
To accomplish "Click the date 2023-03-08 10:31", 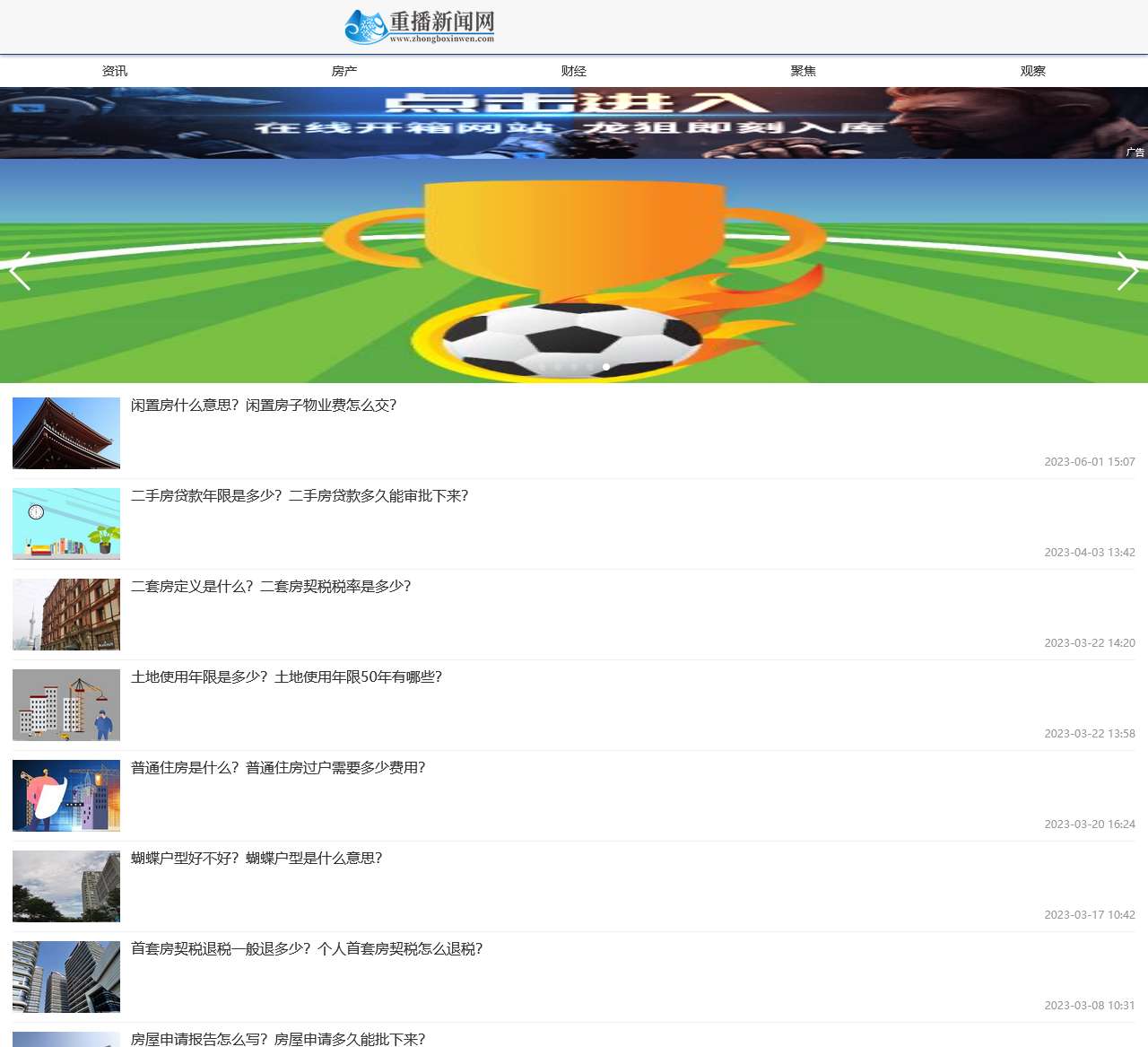I will tap(1090, 1006).
